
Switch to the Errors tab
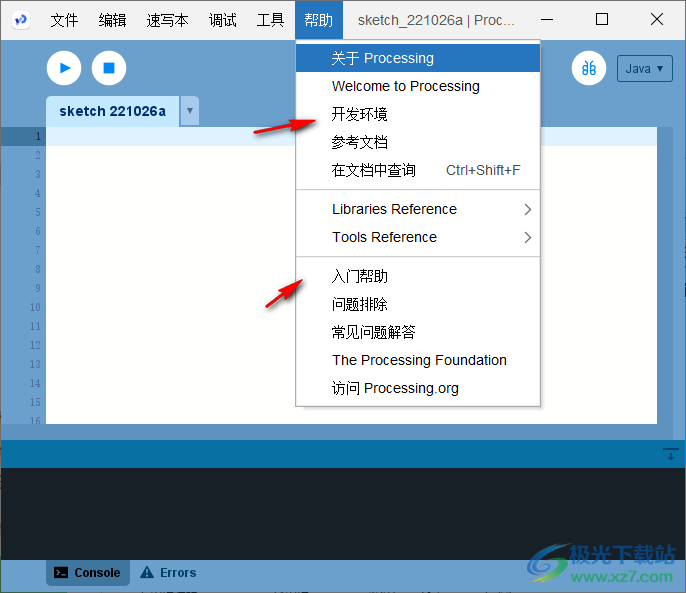tap(168, 572)
